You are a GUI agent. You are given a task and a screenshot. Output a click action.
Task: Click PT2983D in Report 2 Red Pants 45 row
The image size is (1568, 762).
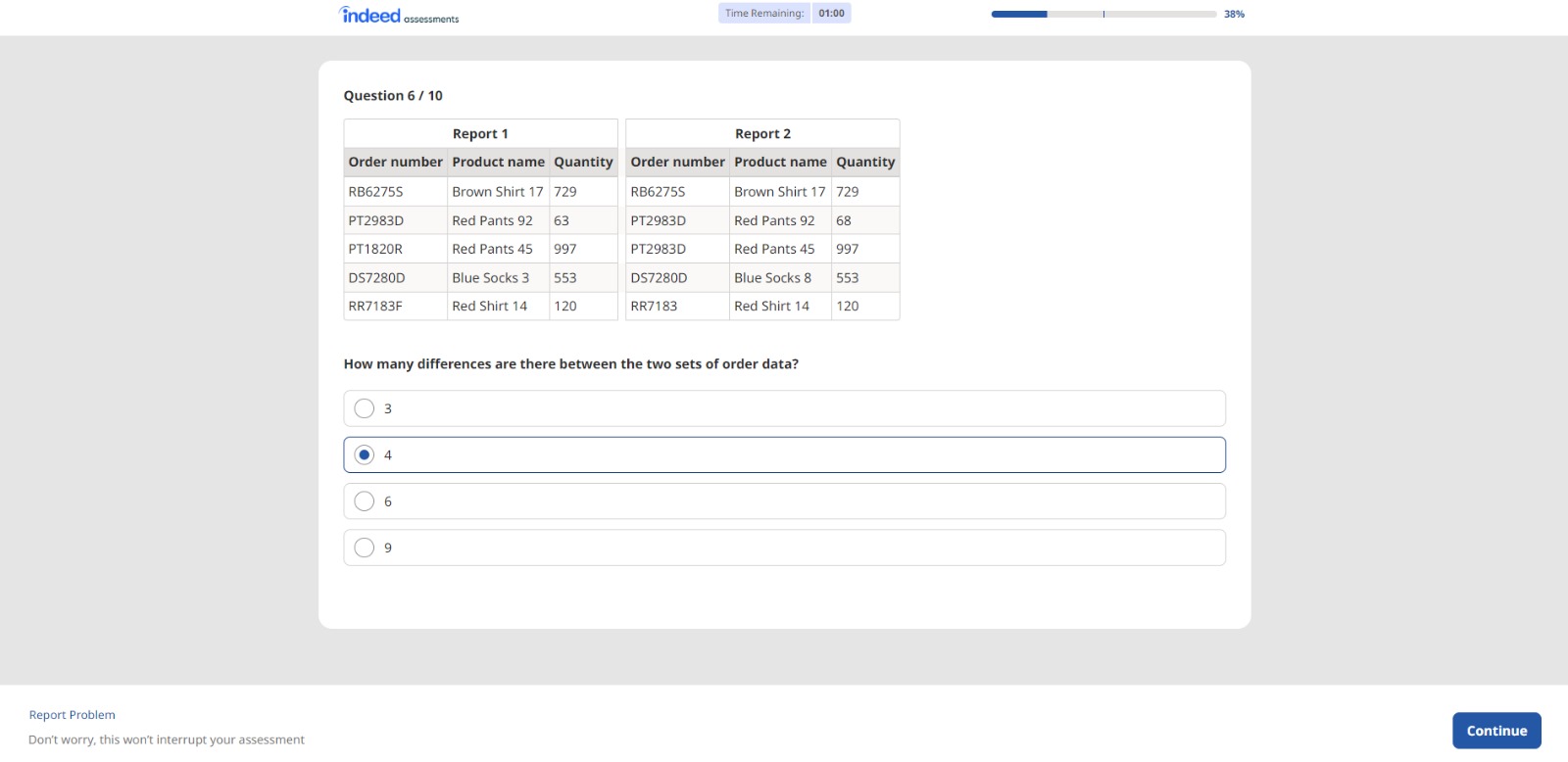pos(658,249)
